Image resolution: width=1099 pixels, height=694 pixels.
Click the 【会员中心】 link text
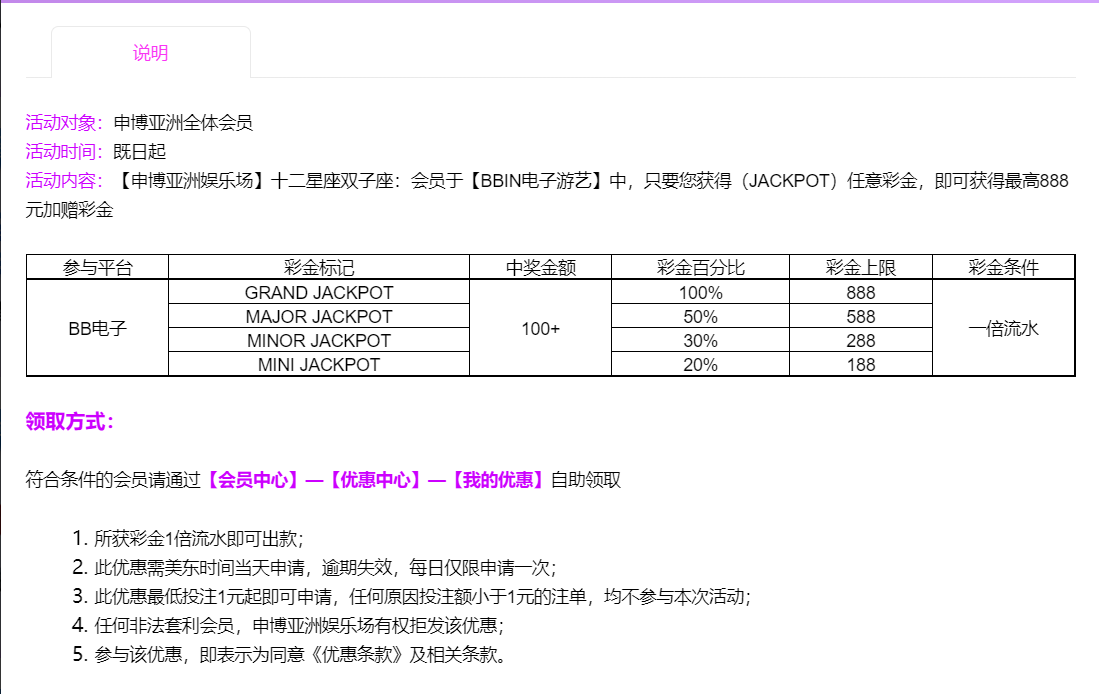(x=253, y=480)
